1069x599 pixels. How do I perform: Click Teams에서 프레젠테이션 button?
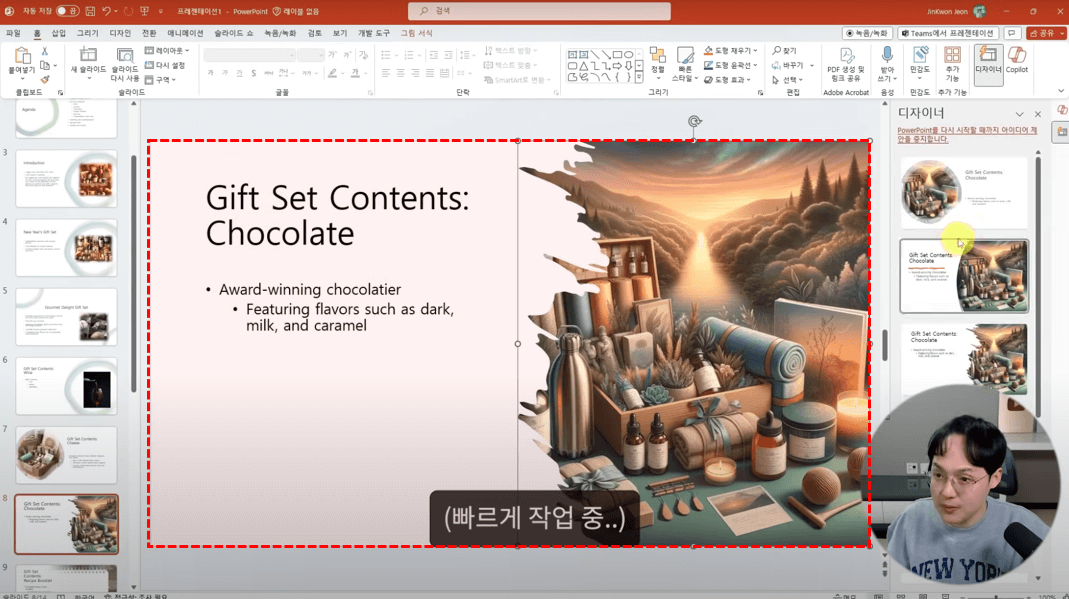point(948,33)
